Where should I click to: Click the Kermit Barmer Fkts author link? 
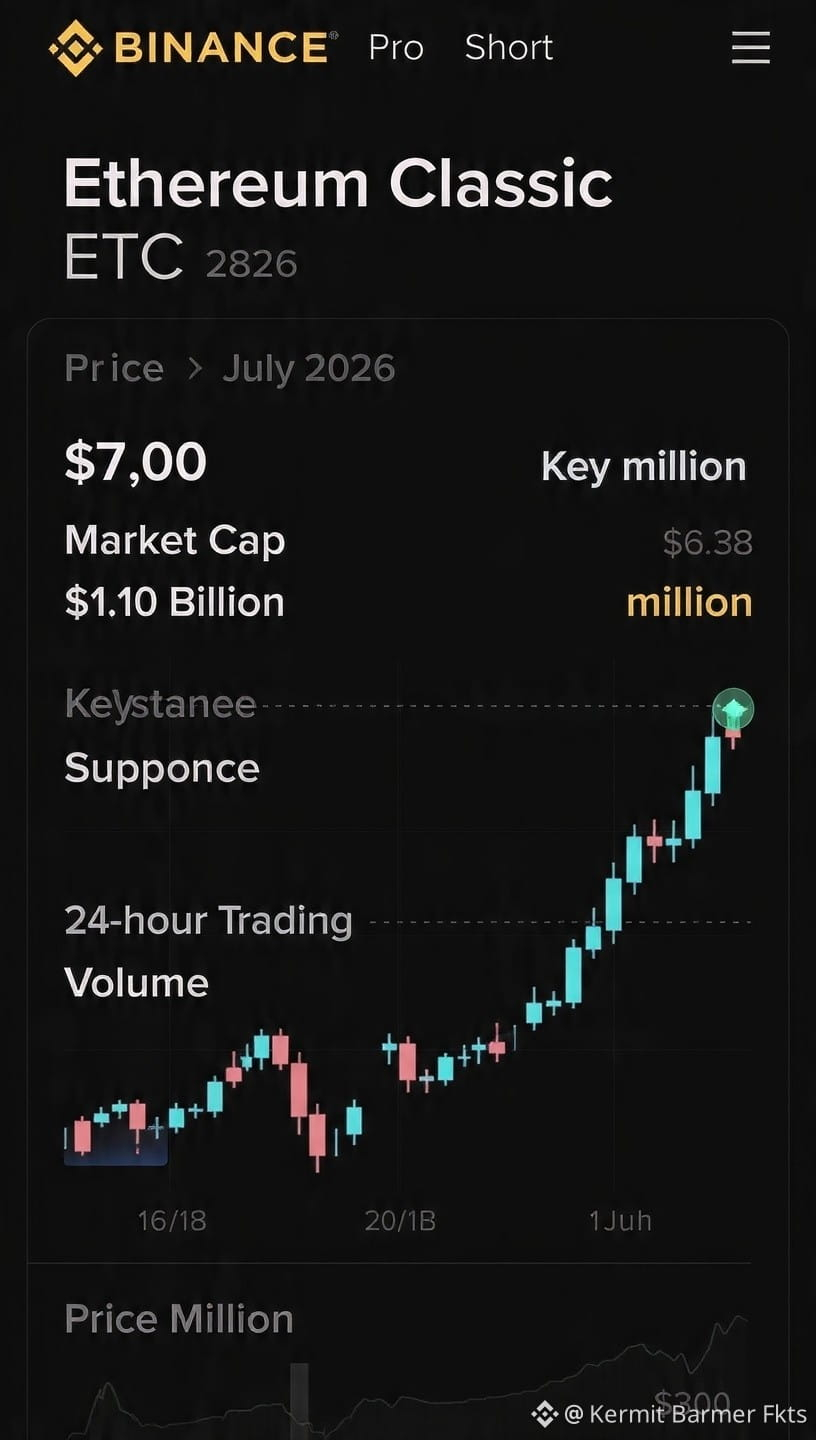click(696, 1413)
